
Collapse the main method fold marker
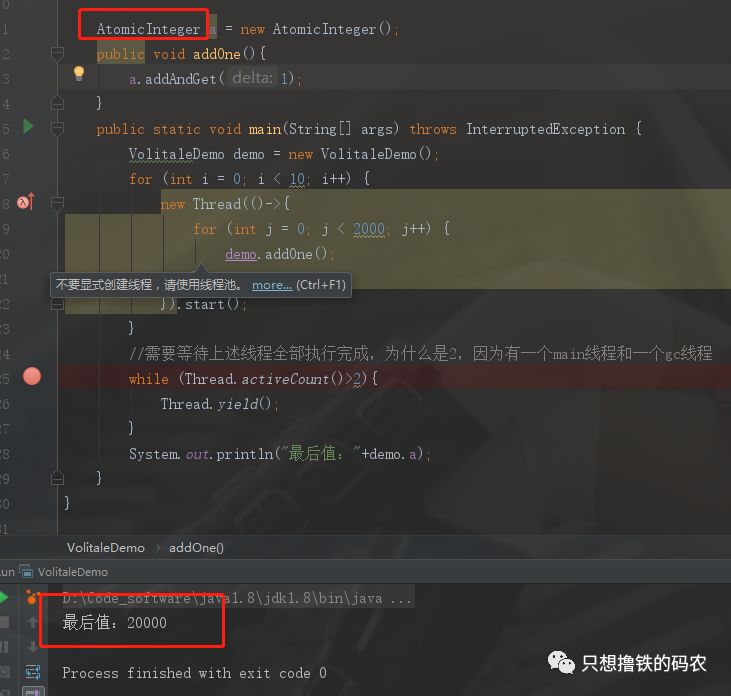pos(57,128)
